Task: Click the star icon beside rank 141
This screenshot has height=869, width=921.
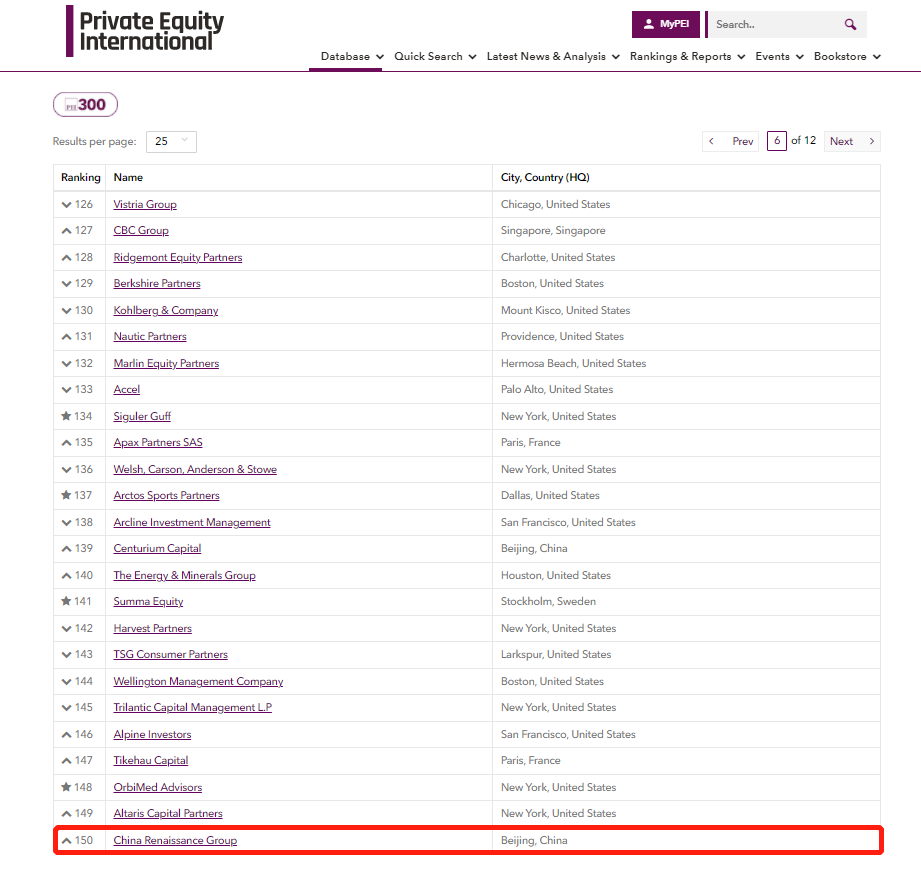Action: click(x=66, y=602)
